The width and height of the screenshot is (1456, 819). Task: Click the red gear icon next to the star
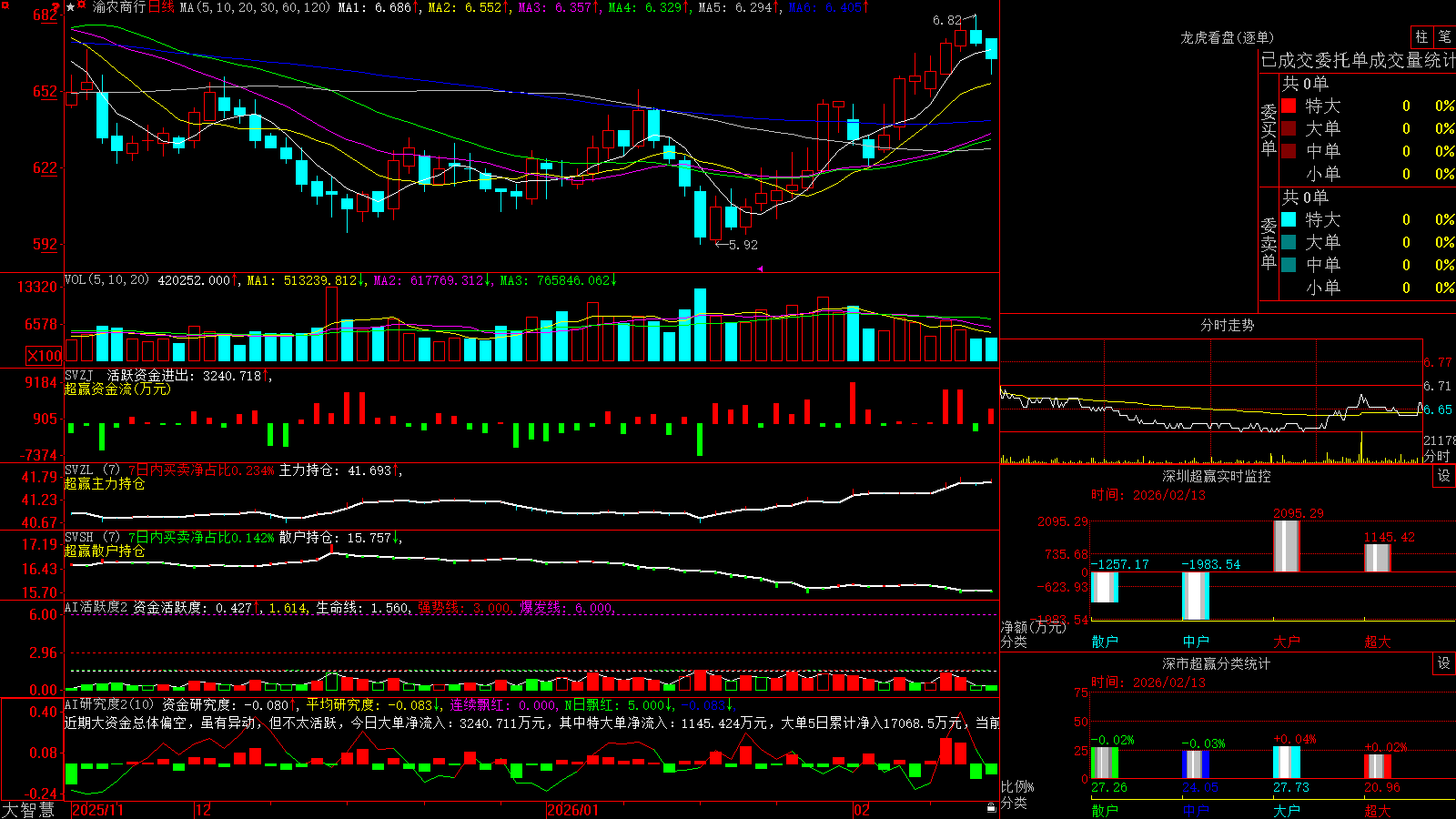click(x=82, y=6)
